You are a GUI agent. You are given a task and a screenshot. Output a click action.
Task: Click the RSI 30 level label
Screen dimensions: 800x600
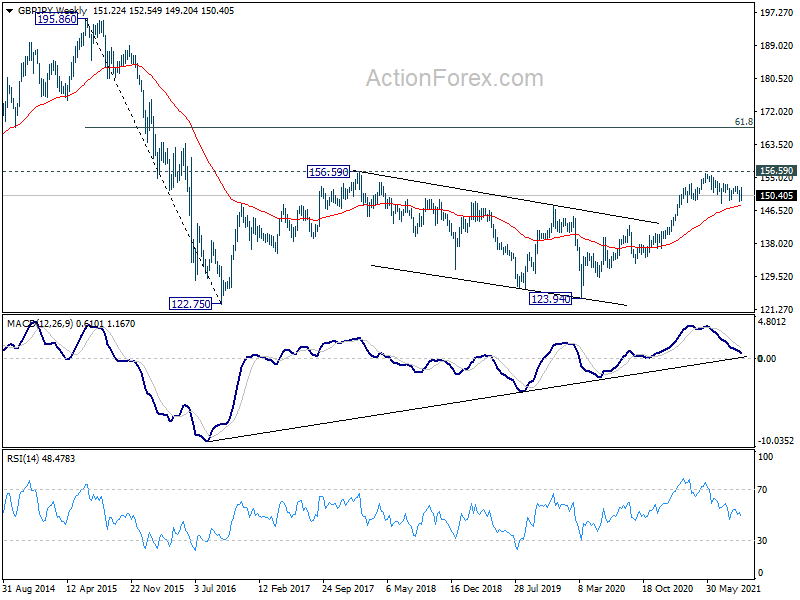pyautogui.click(x=762, y=541)
